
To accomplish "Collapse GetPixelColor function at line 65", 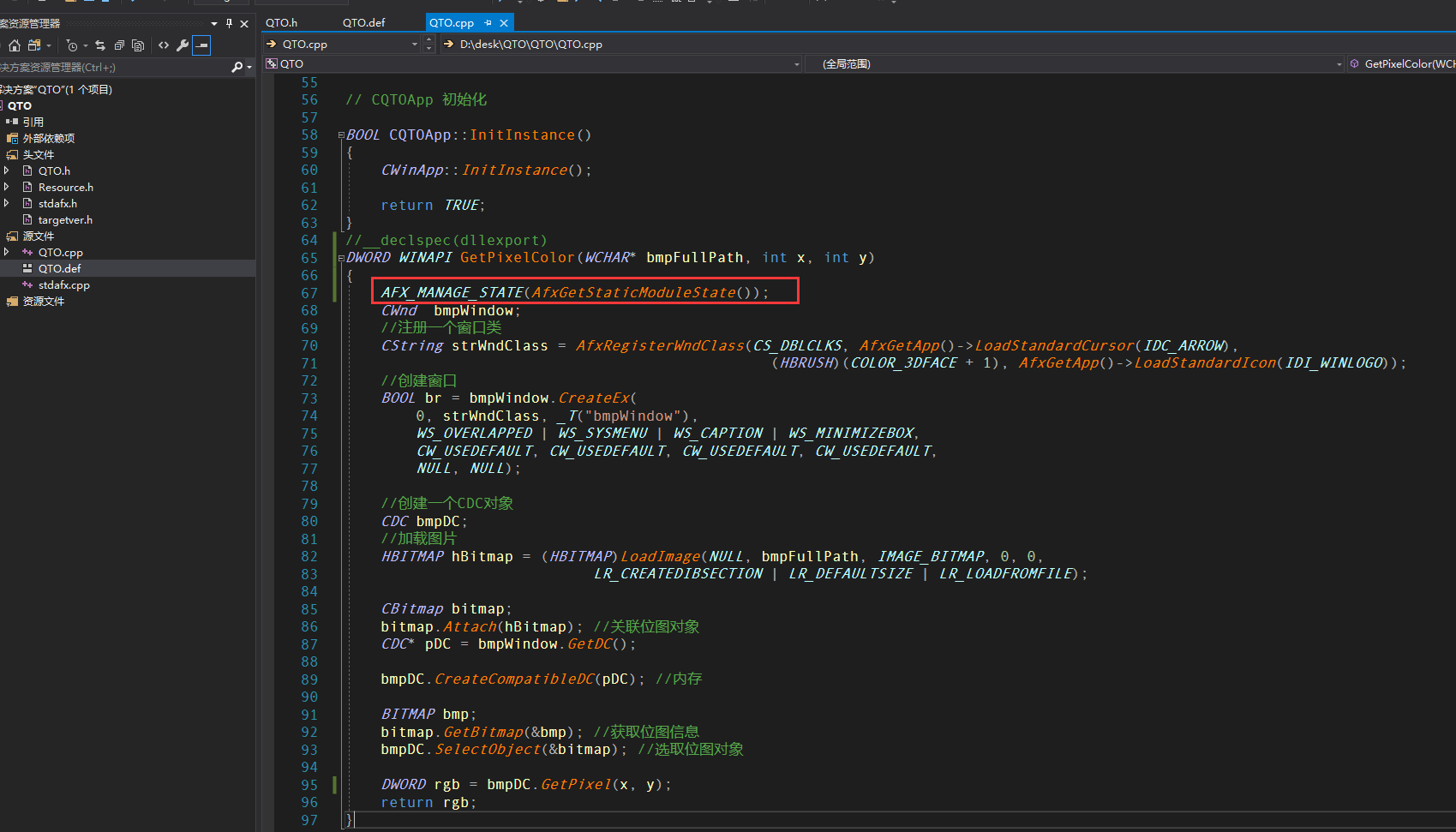I will (341, 258).
